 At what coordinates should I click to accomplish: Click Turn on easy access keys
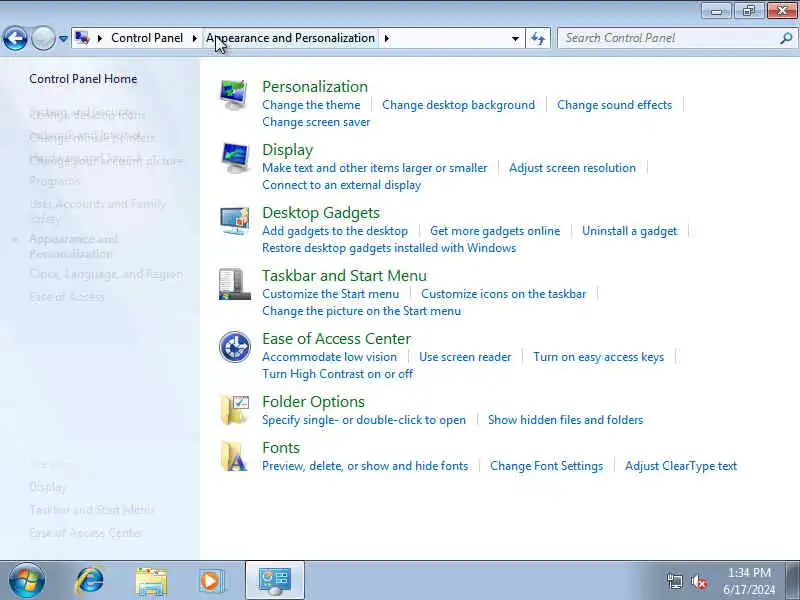coord(598,357)
